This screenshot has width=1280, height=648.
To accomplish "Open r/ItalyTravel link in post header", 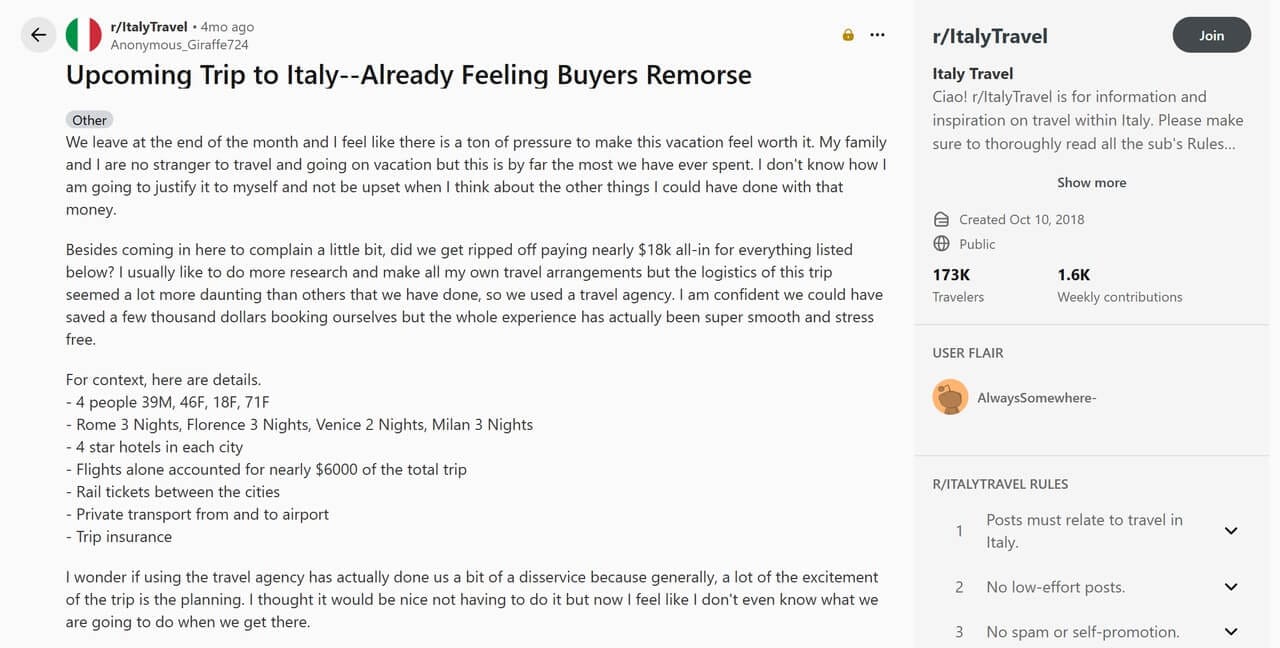I will [x=149, y=27].
